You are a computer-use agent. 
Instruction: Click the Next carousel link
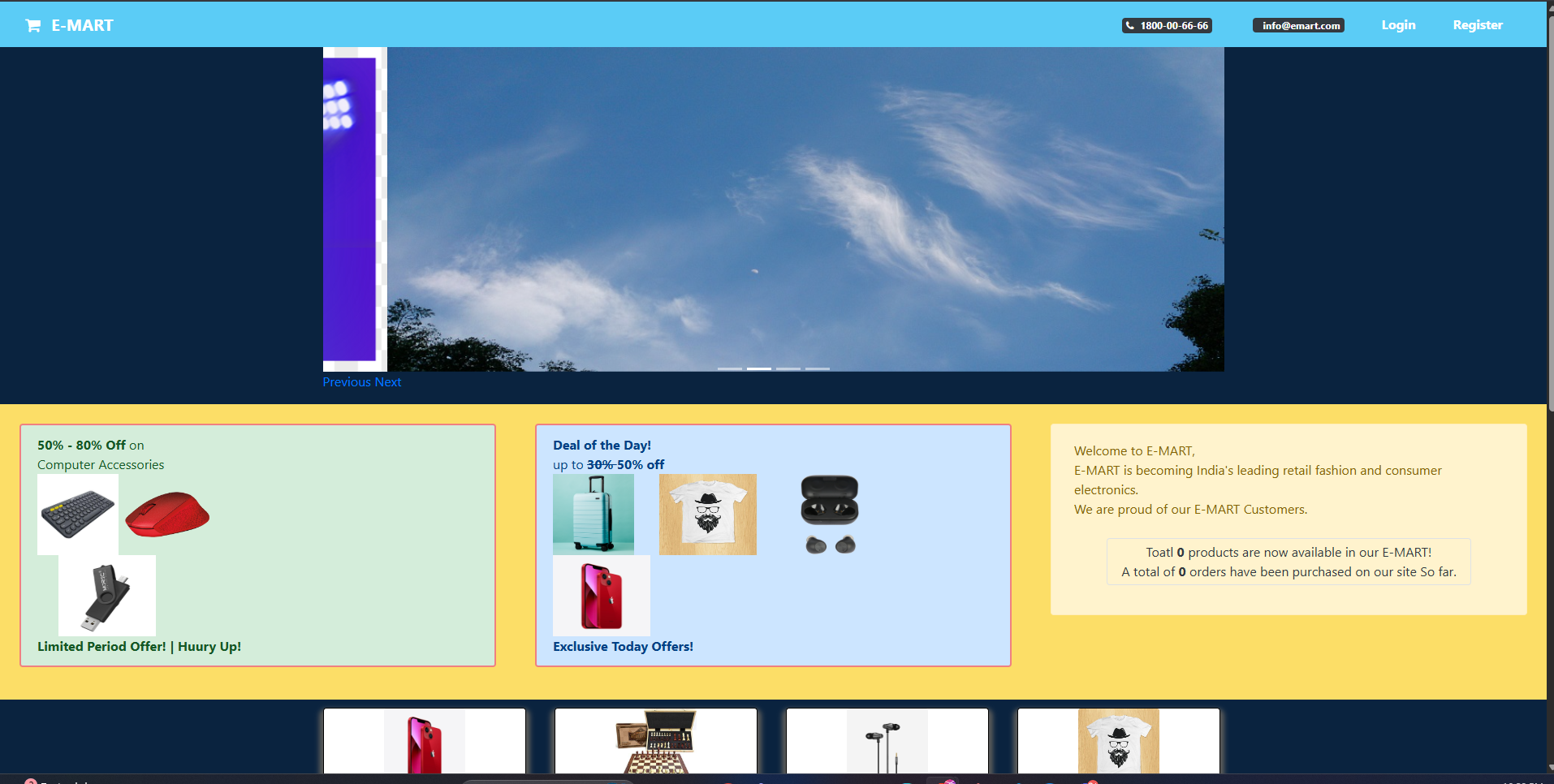388,382
